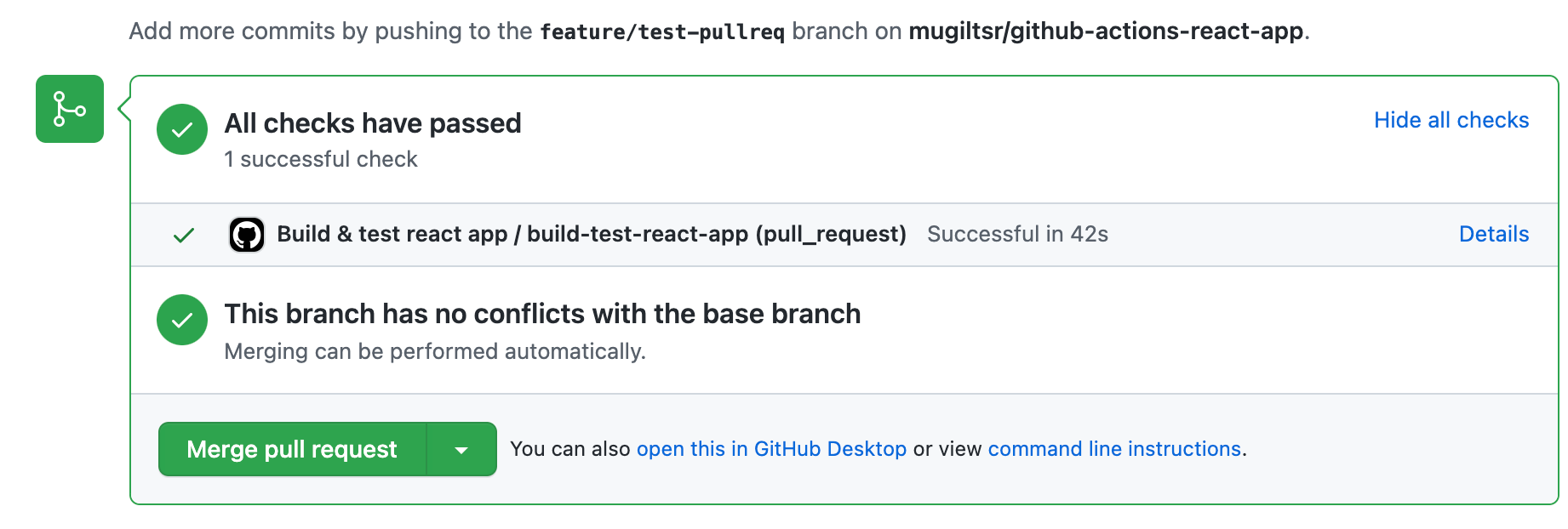The image size is (1568, 529).
Task: Click the GitHub Actions Octocat avatar icon
Action: [247, 235]
